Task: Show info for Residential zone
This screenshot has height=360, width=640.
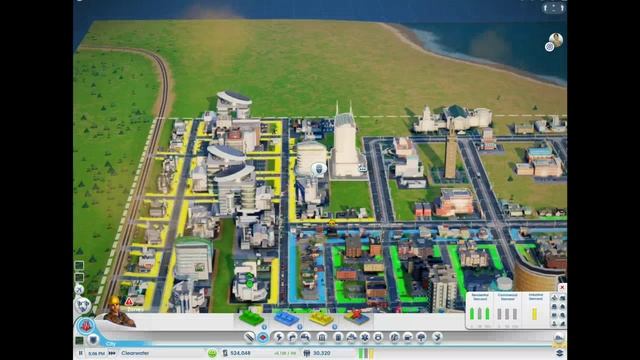Action: click(x=264, y=327)
